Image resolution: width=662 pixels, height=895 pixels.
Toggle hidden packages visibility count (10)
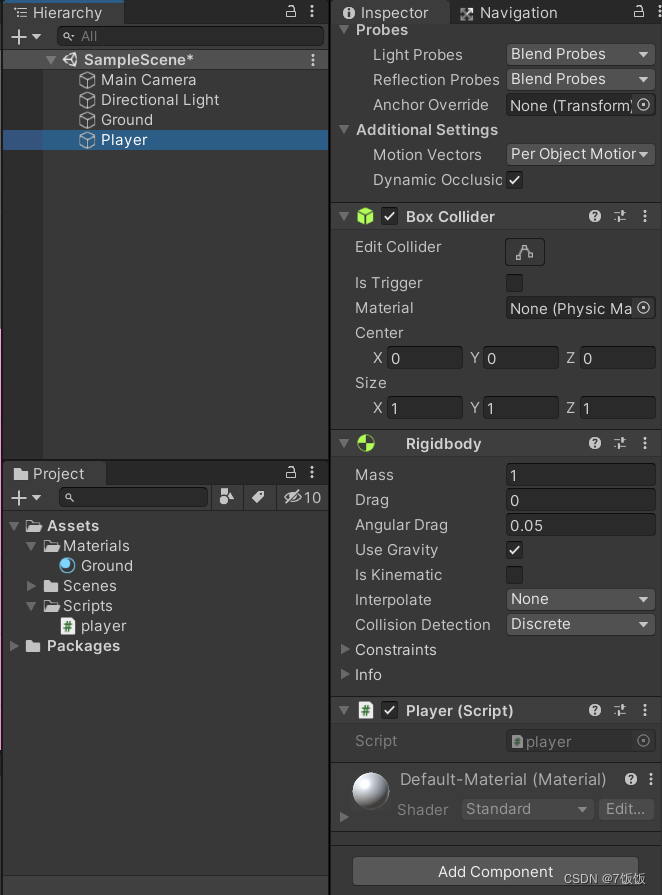click(x=302, y=497)
